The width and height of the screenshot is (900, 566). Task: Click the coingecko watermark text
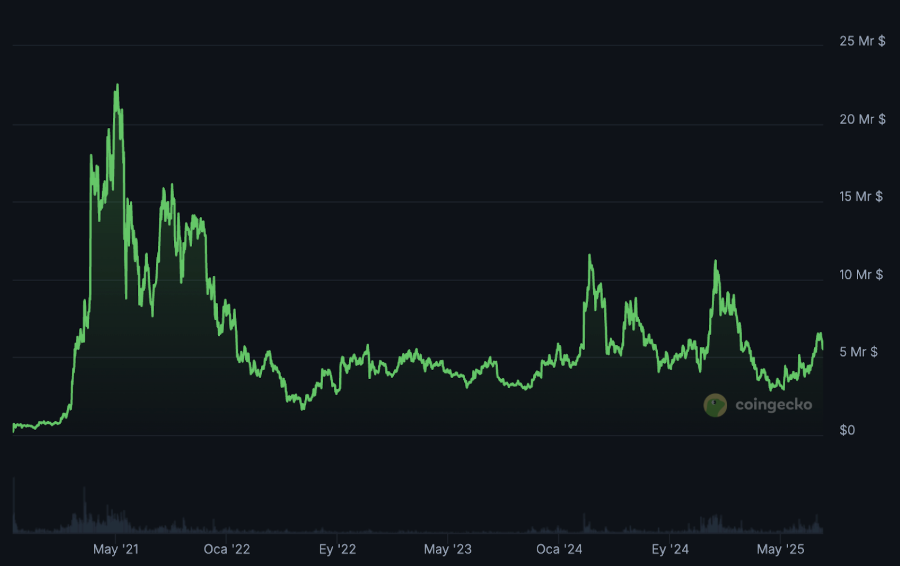tap(773, 405)
